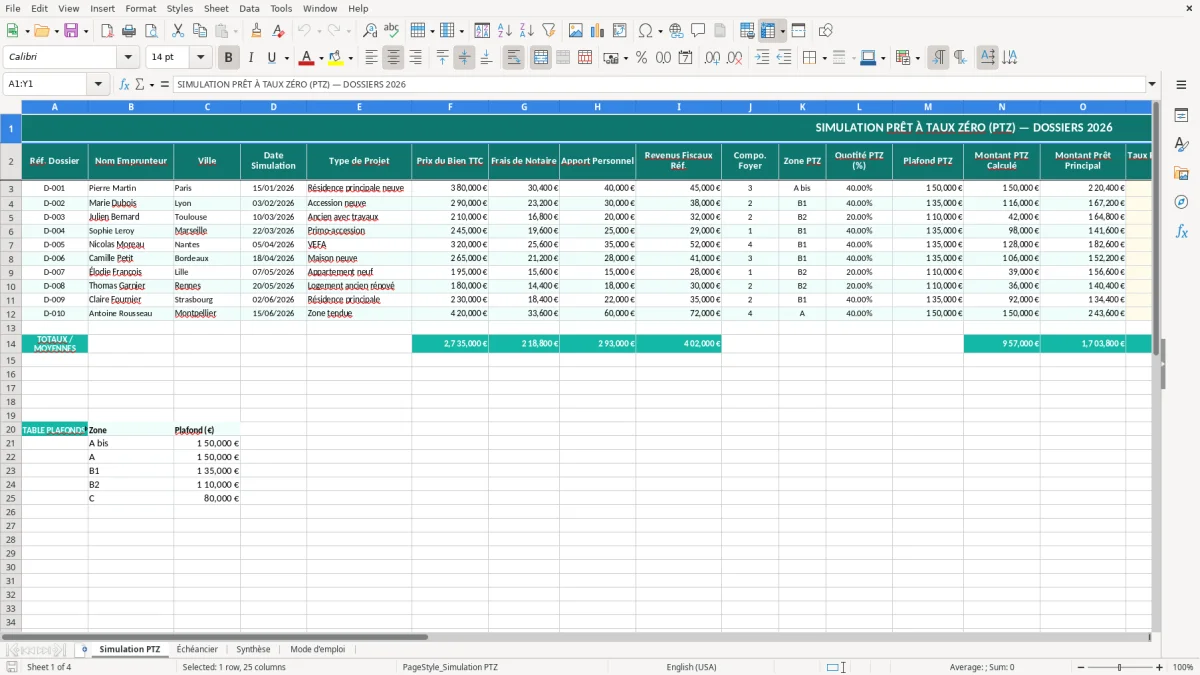The image size is (1200, 675).
Task: Open Font Color dropdown arrow
Action: (321, 58)
